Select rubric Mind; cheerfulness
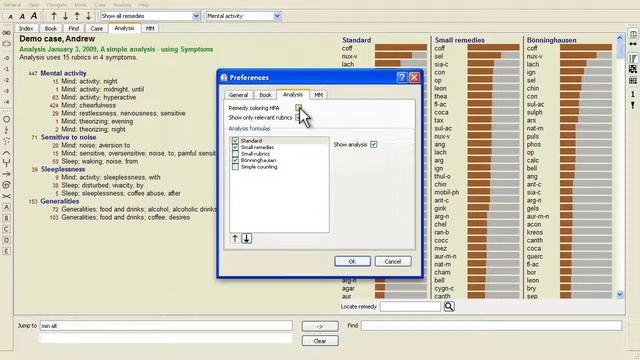The width and height of the screenshot is (640, 360). pyautogui.click(x=89, y=105)
